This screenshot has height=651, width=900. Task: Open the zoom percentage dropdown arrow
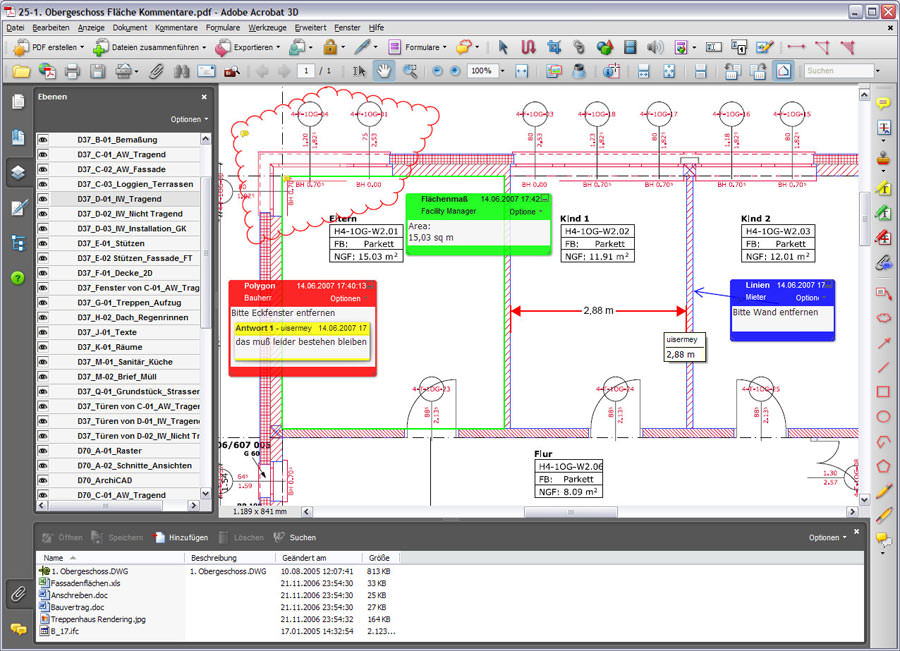502,71
